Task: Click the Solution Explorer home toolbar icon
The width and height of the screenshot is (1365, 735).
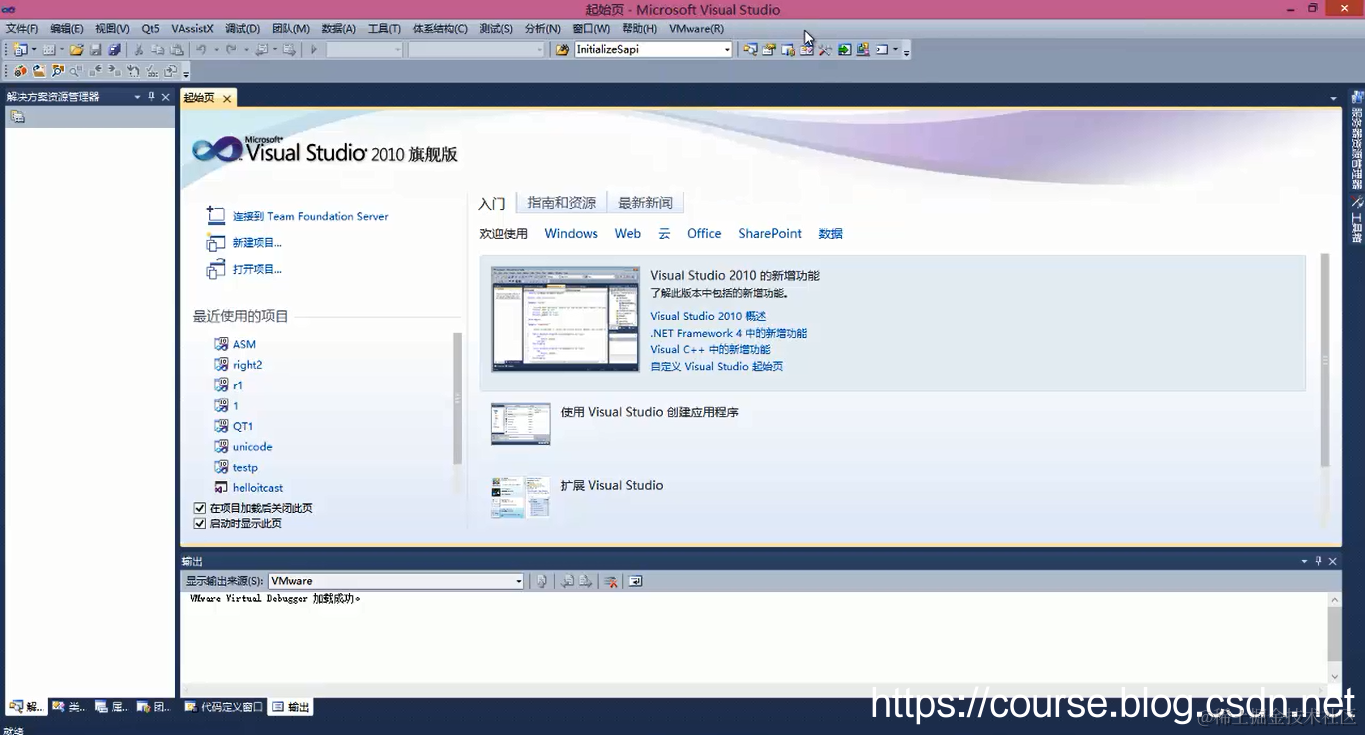Action: 17,117
